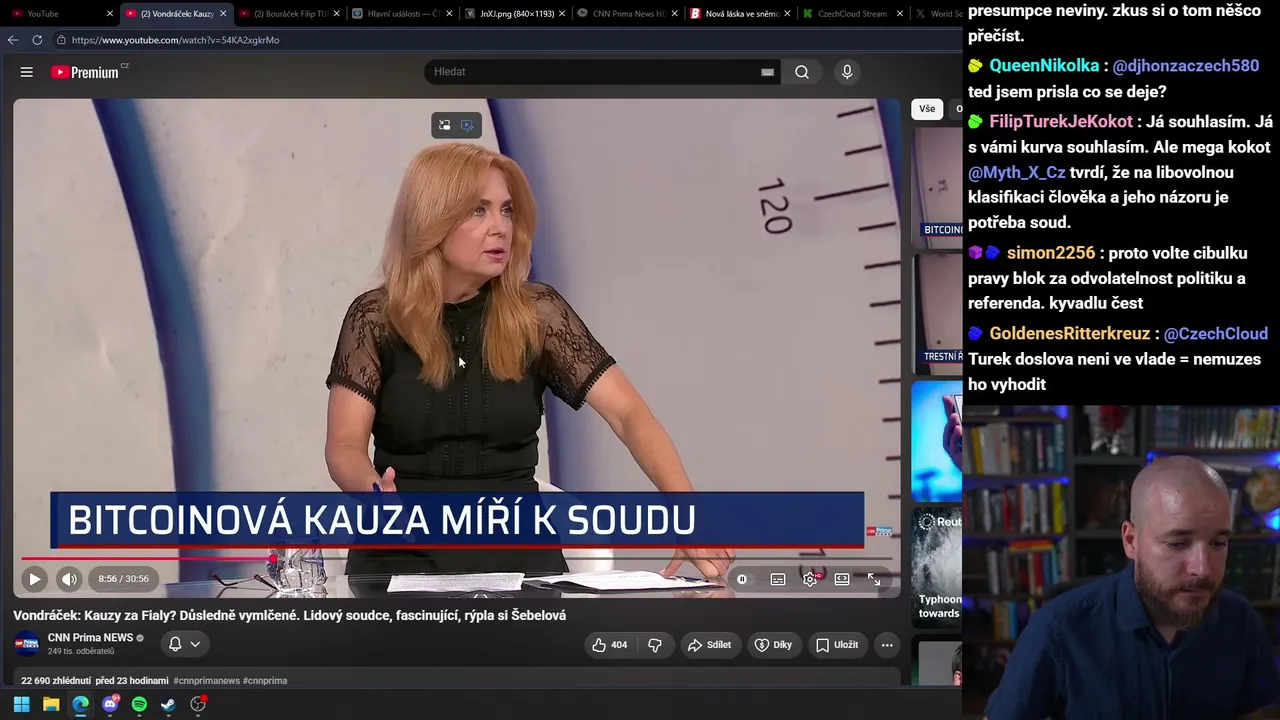
Task: Open File Explorer from the taskbar
Action: coord(51,704)
